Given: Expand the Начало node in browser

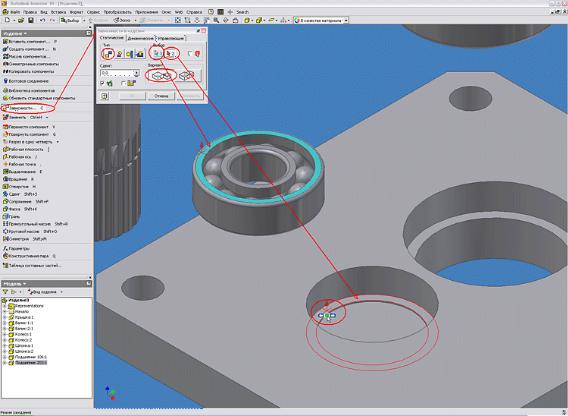Looking at the screenshot, I should click(5, 312).
